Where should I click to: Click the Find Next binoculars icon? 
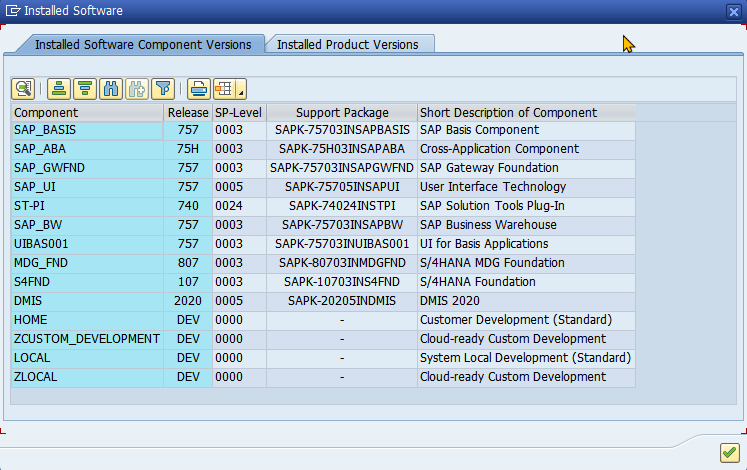[137, 89]
